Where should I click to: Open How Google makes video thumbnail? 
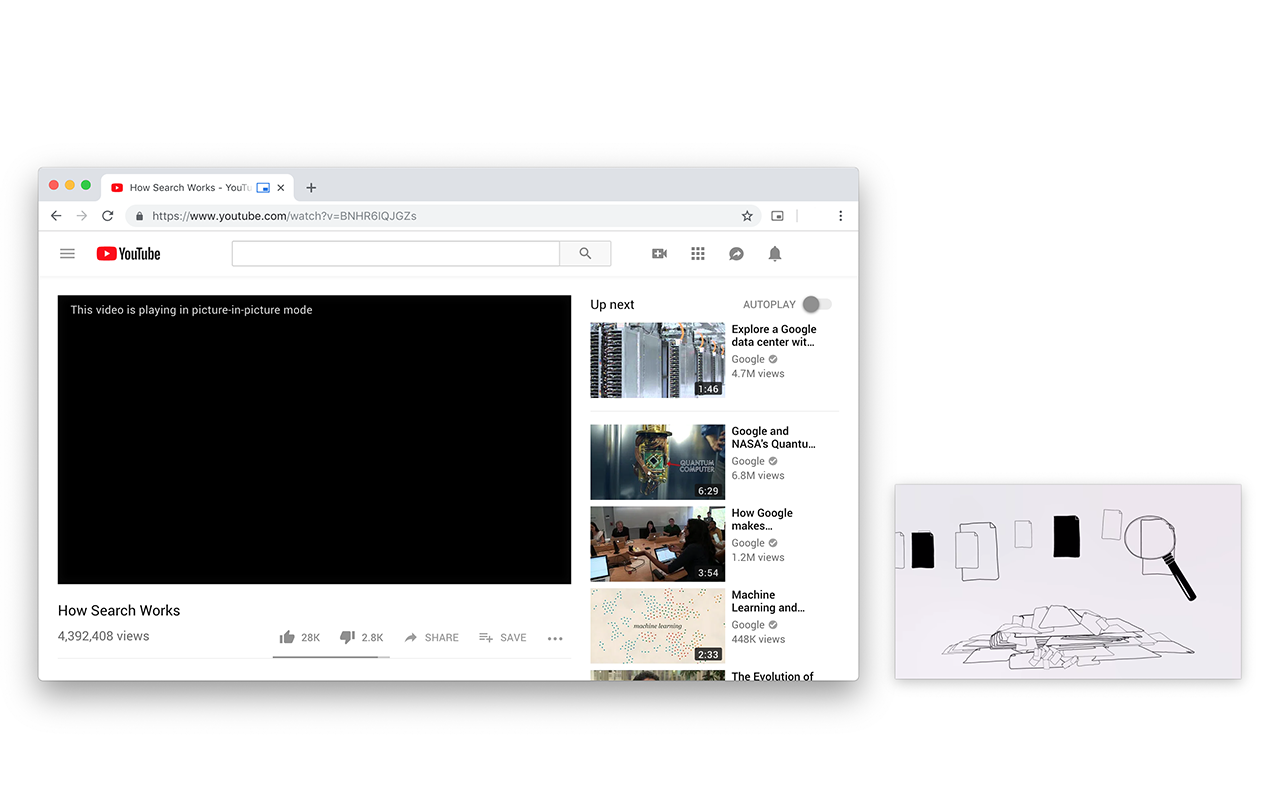[x=658, y=544]
